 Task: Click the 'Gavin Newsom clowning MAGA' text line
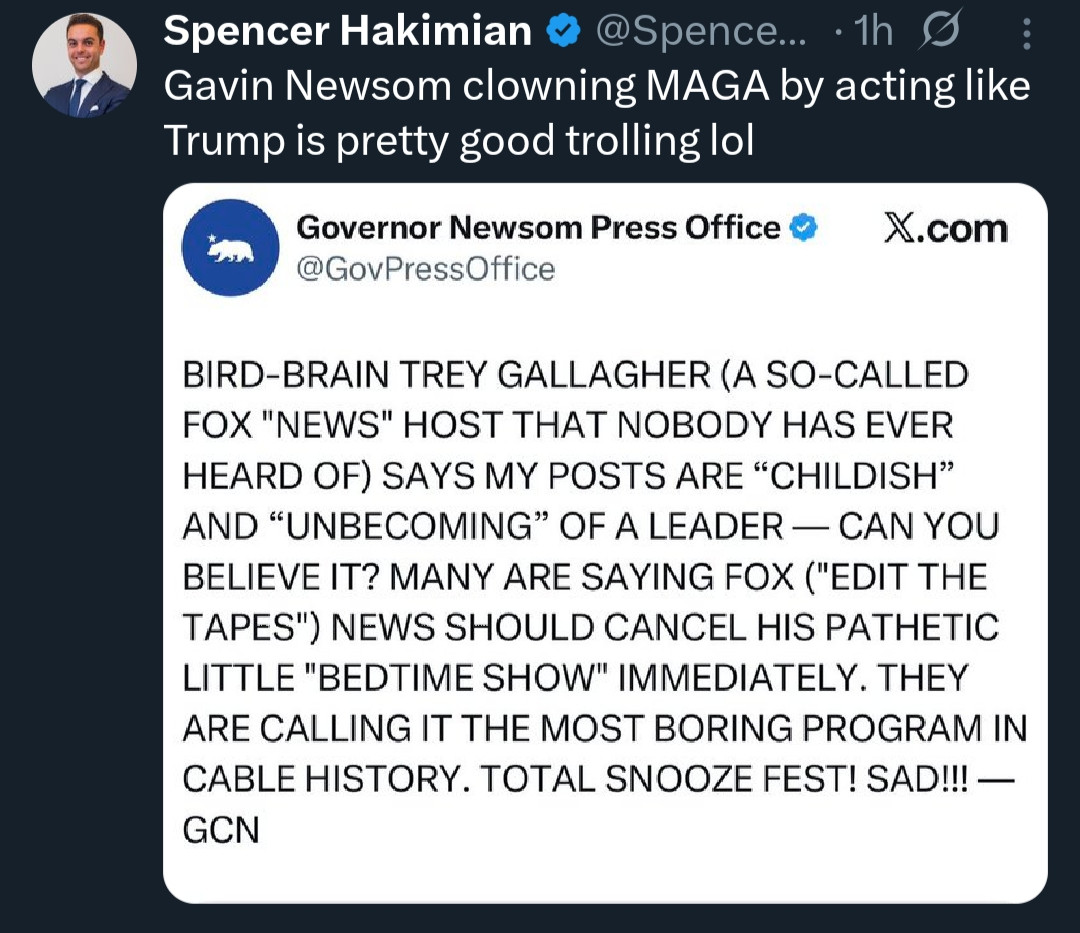(596, 87)
